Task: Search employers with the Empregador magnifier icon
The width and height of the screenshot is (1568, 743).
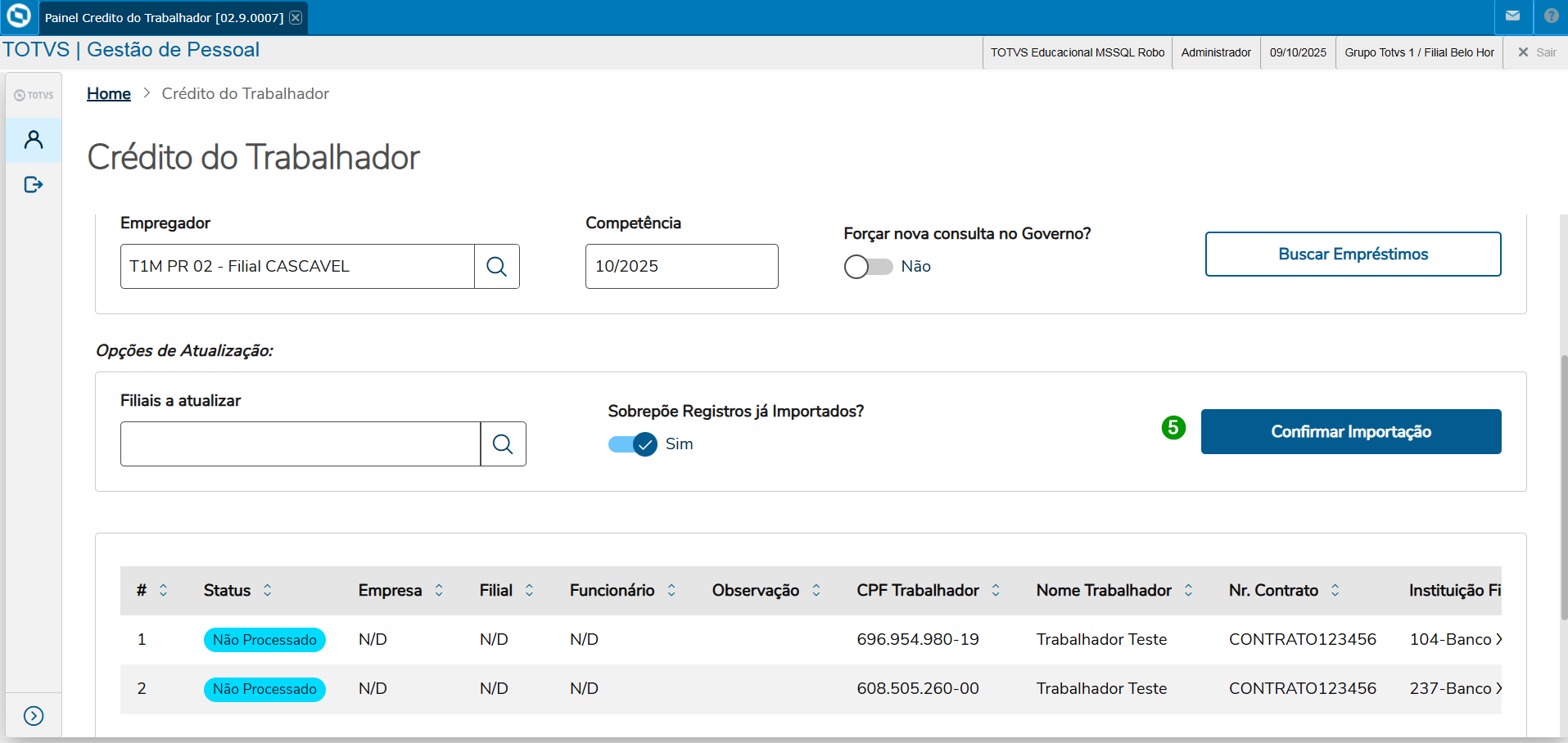Action: (496, 267)
